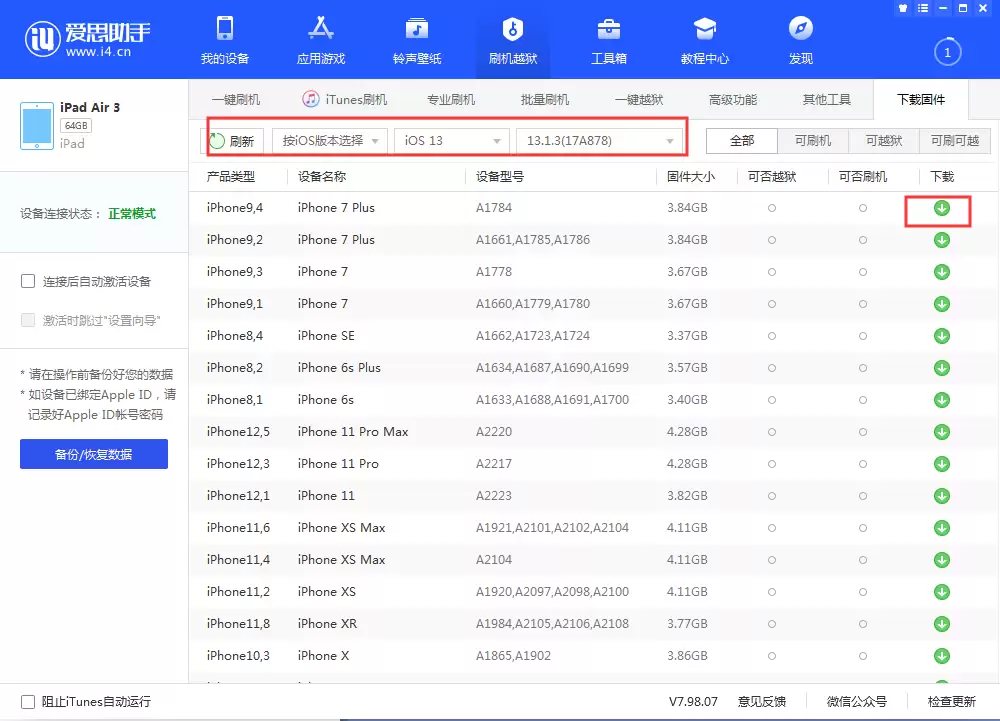Download firmware for iPhone9,1 iPhone 7
Viewport: 1000px width, 721px height.
coord(941,303)
